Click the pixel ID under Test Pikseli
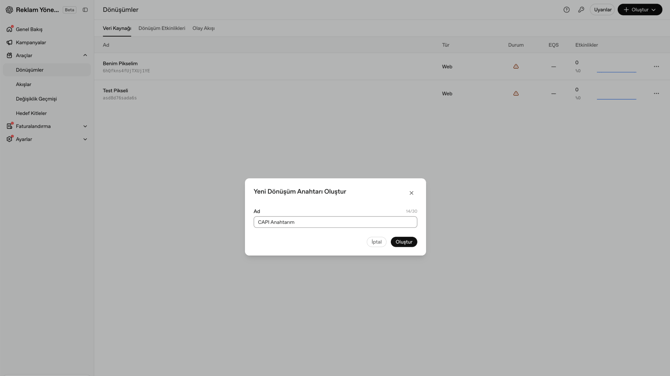The width and height of the screenshot is (670, 376). pyautogui.click(x=120, y=98)
